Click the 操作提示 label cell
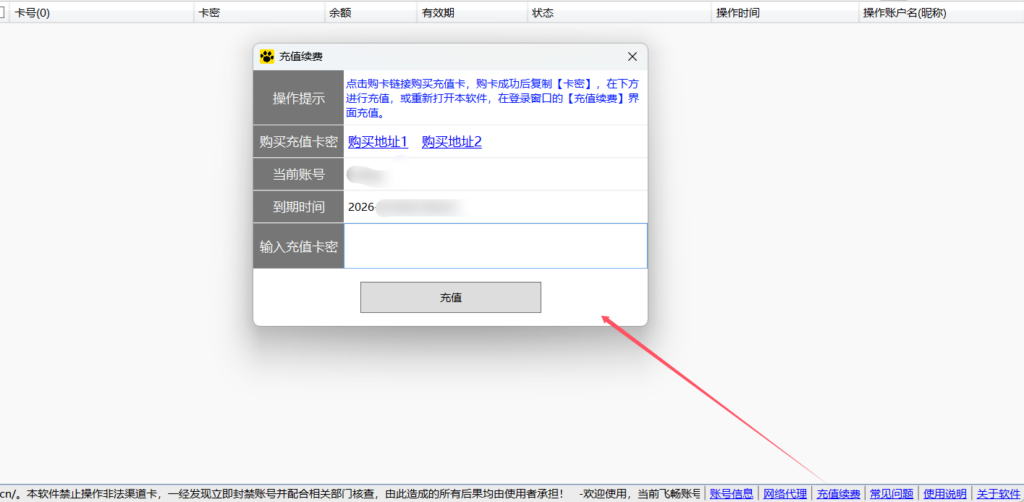 298,98
